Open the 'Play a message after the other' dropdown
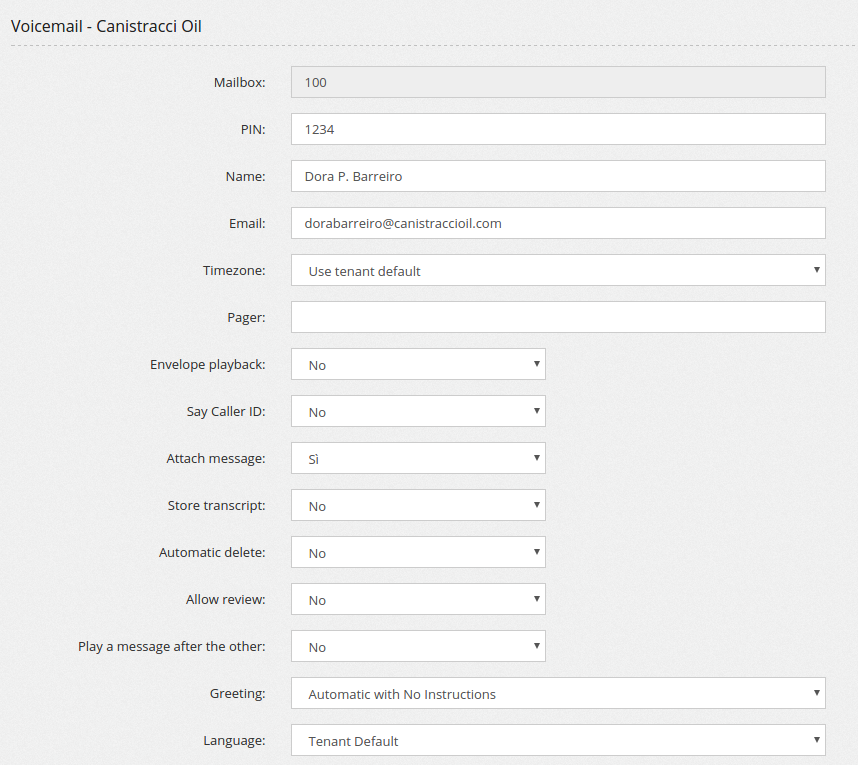 (418, 646)
